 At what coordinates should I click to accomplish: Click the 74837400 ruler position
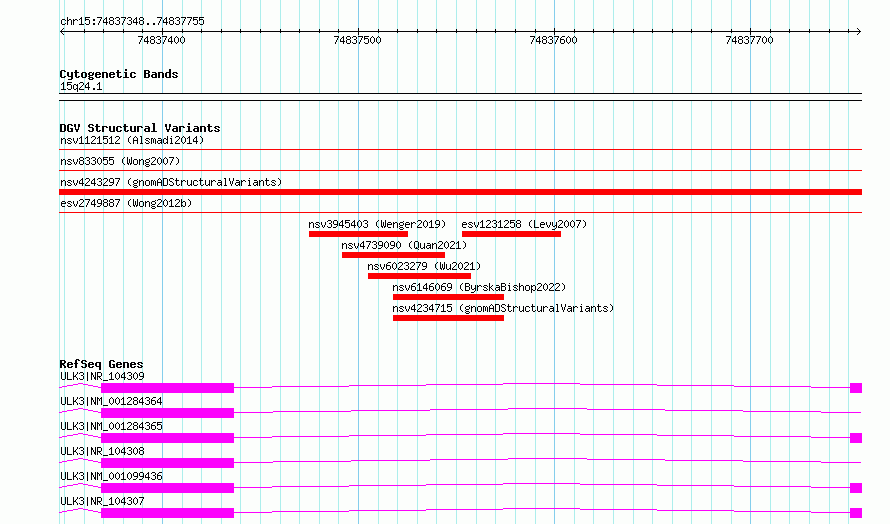(162, 40)
